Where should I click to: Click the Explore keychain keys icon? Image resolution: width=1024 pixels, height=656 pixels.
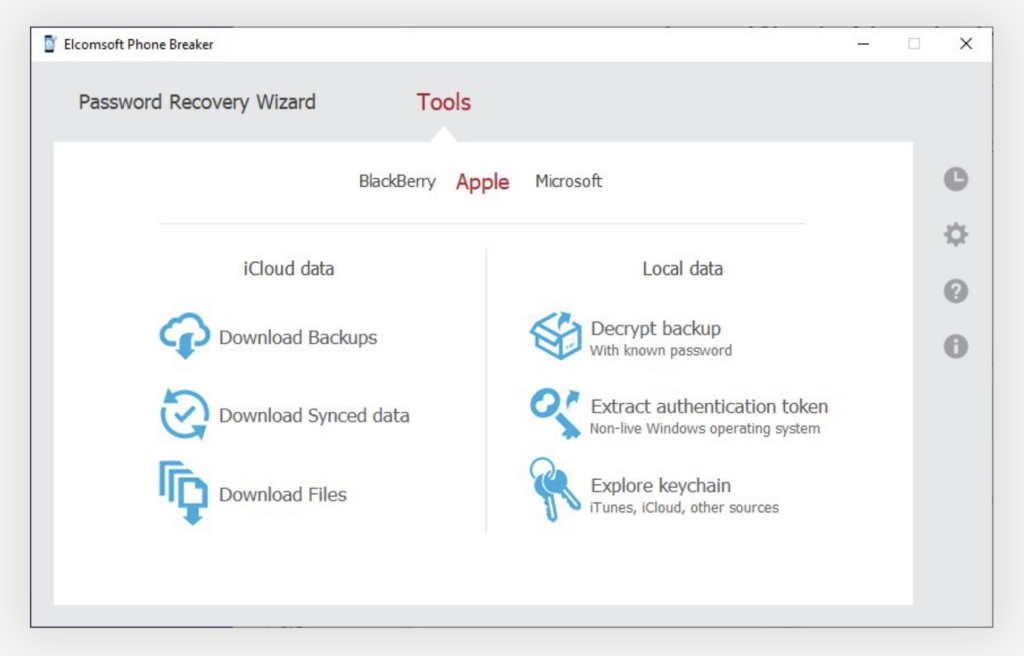pyautogui.click(x=555, y=490)
